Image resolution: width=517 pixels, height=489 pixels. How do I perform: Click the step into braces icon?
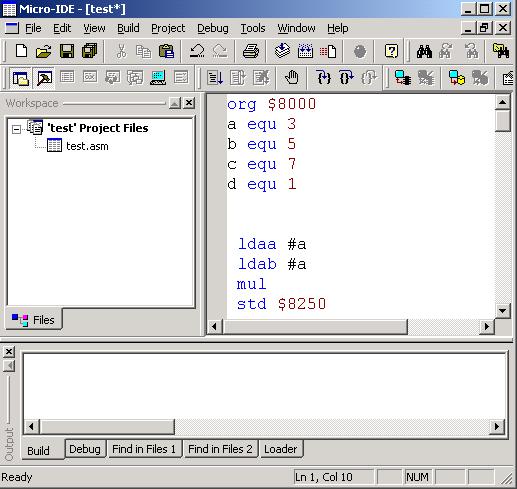coord(324,78)
